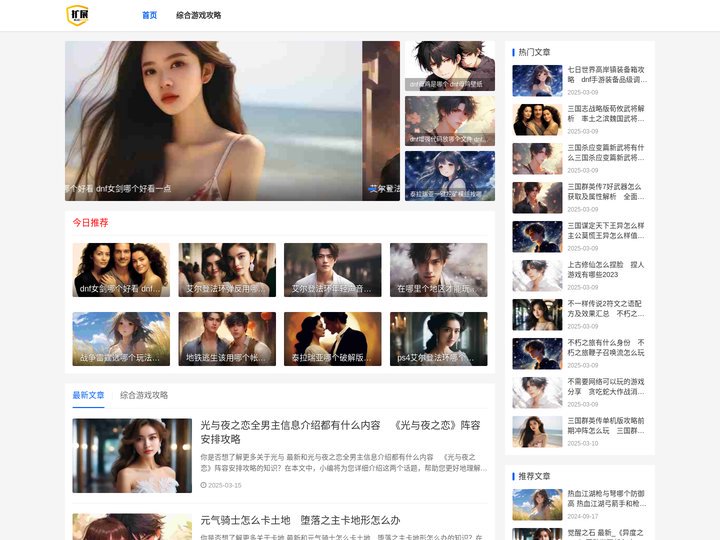Open the '地铁逃生该用哪个帐' recommended card

pyautogui.click(x=227, y=339)
